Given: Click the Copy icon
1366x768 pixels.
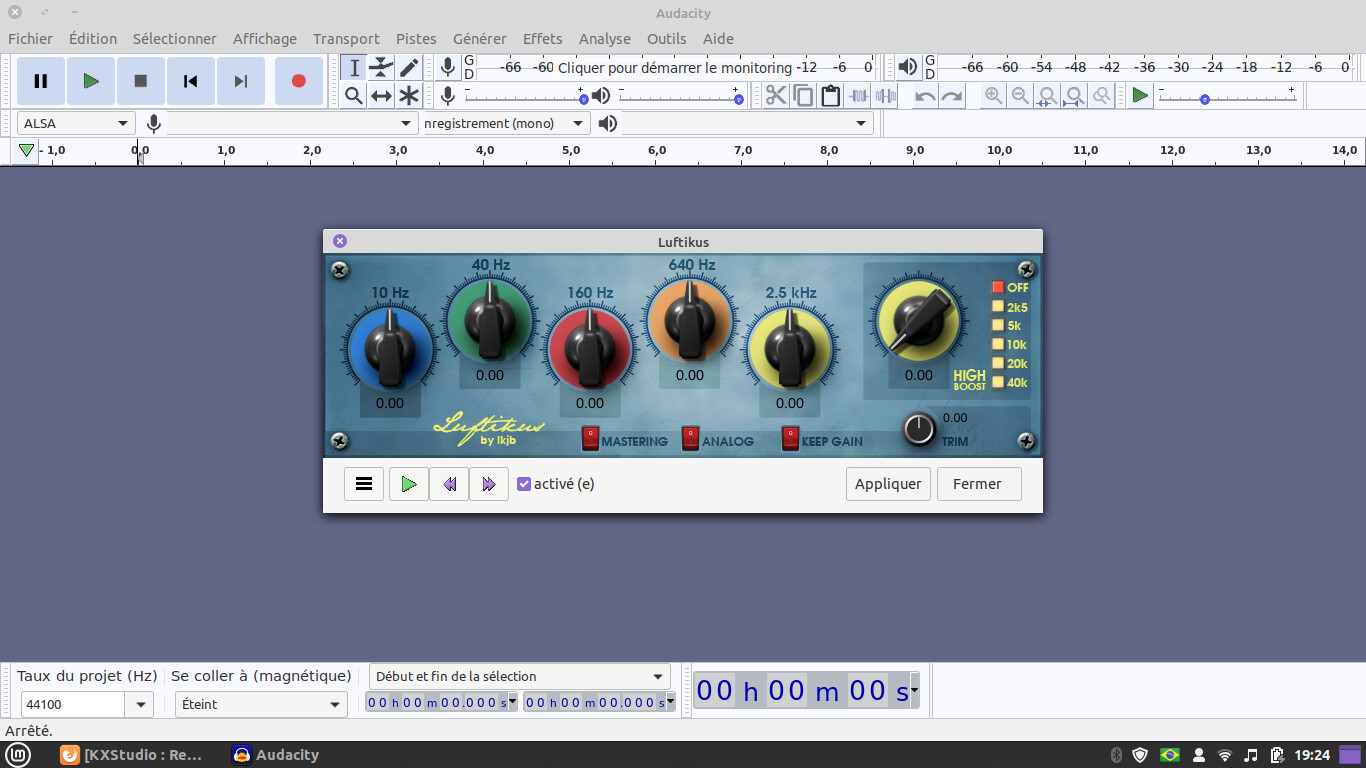Looking at the screenshot, I should coord(803,95).
